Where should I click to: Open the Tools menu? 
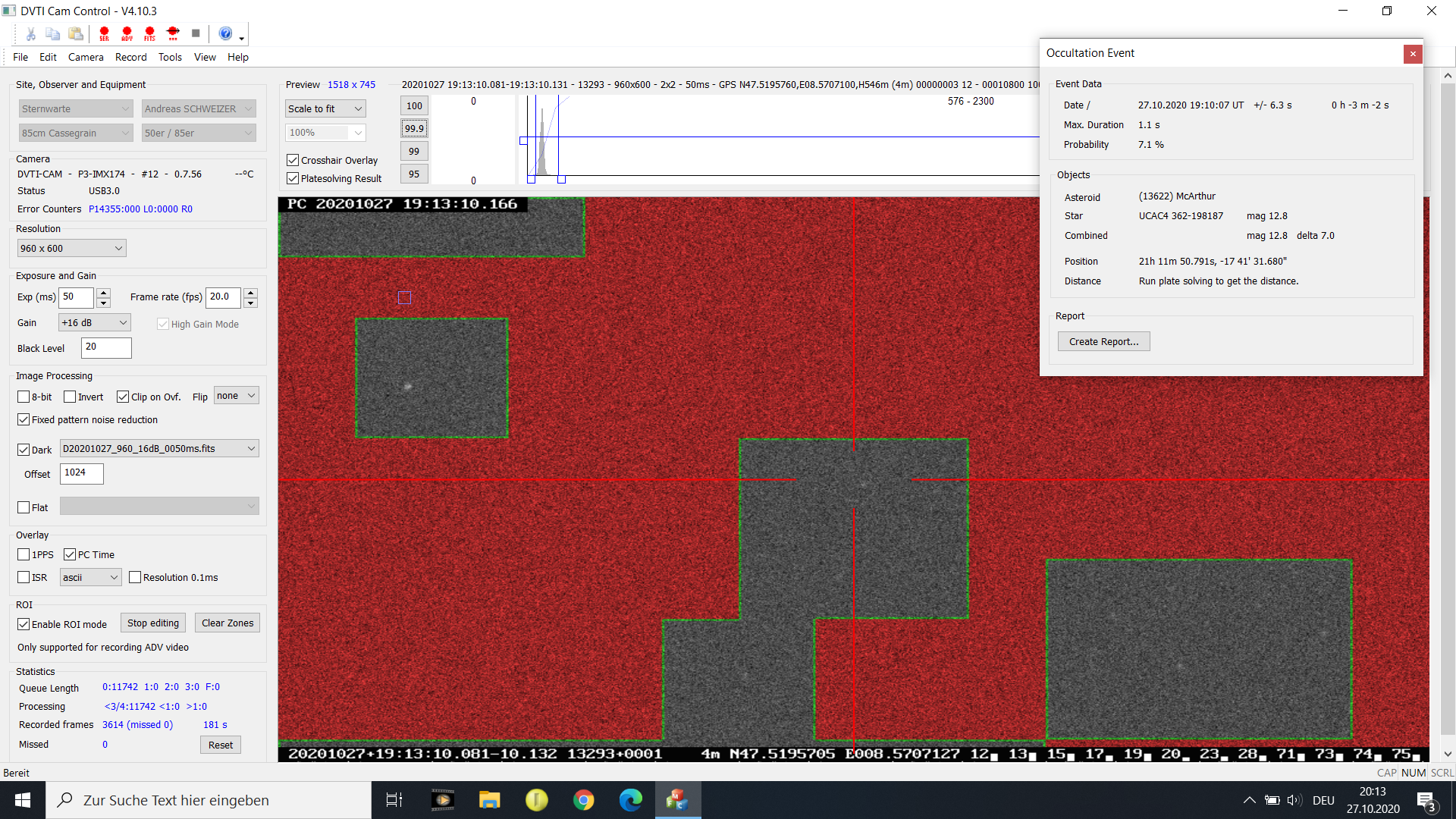[170, 57]
